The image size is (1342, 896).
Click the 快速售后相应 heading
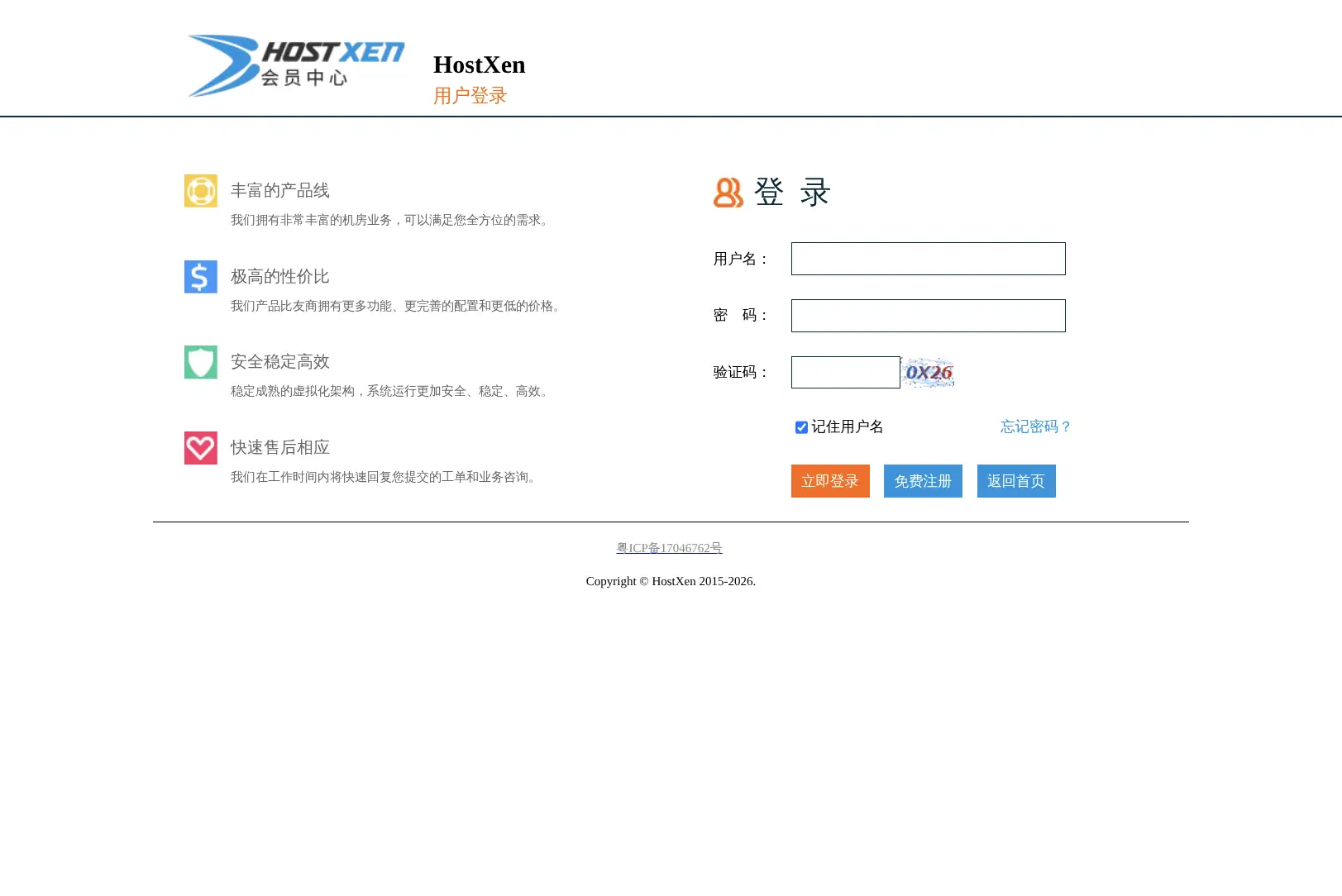point(280,448)
